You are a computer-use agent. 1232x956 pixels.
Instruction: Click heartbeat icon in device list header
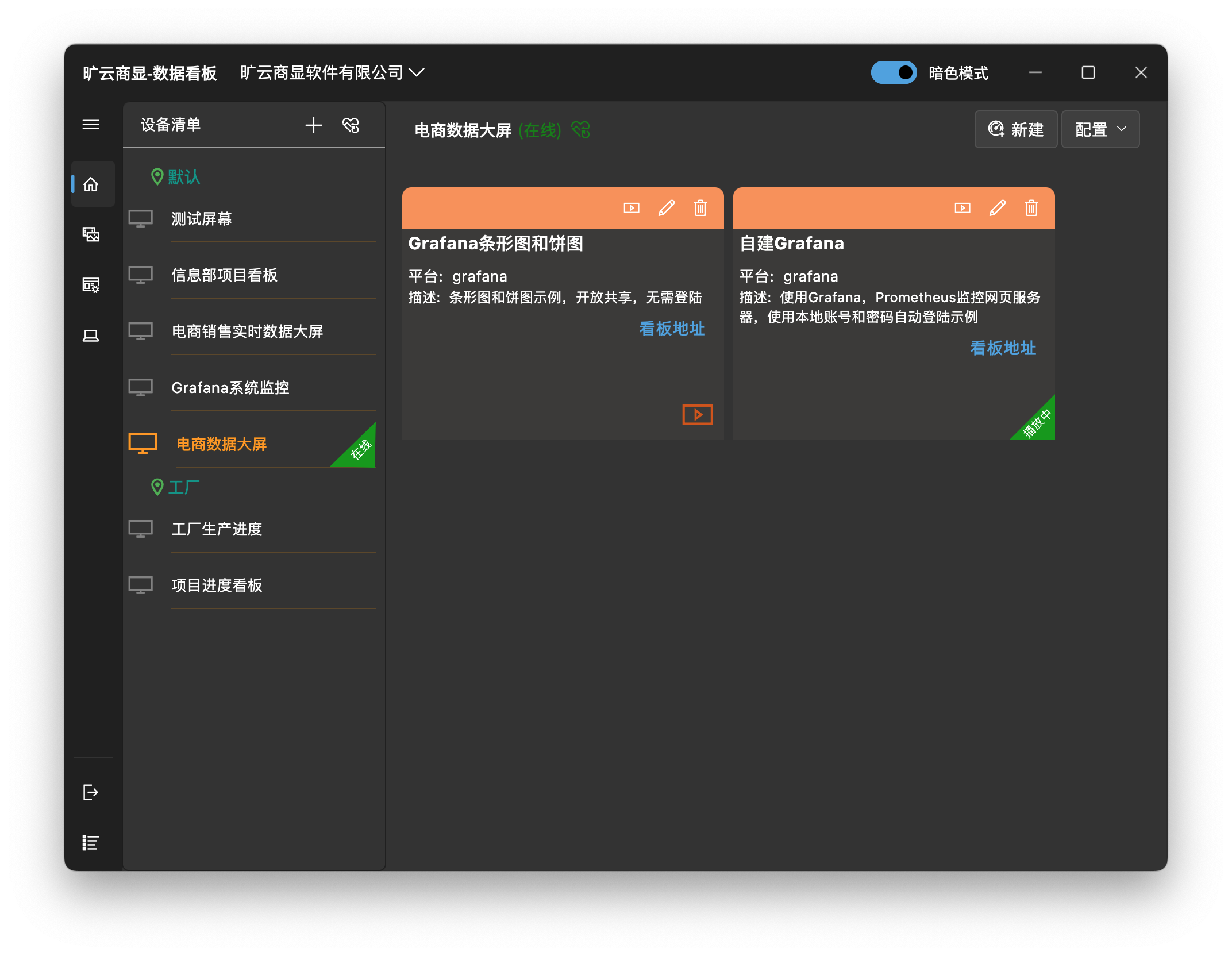351,125
